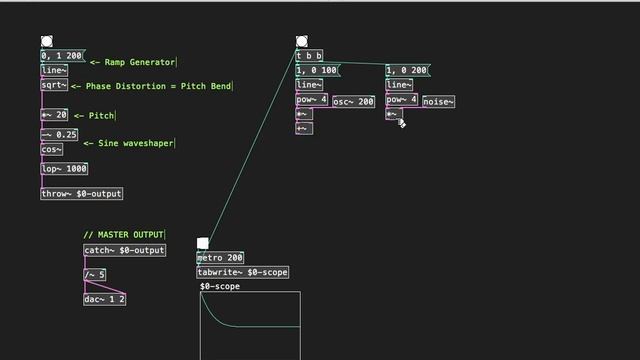Select the 0, 1 200 message box
Viewport: 640px width, 360px height.
tap(62, 56)
